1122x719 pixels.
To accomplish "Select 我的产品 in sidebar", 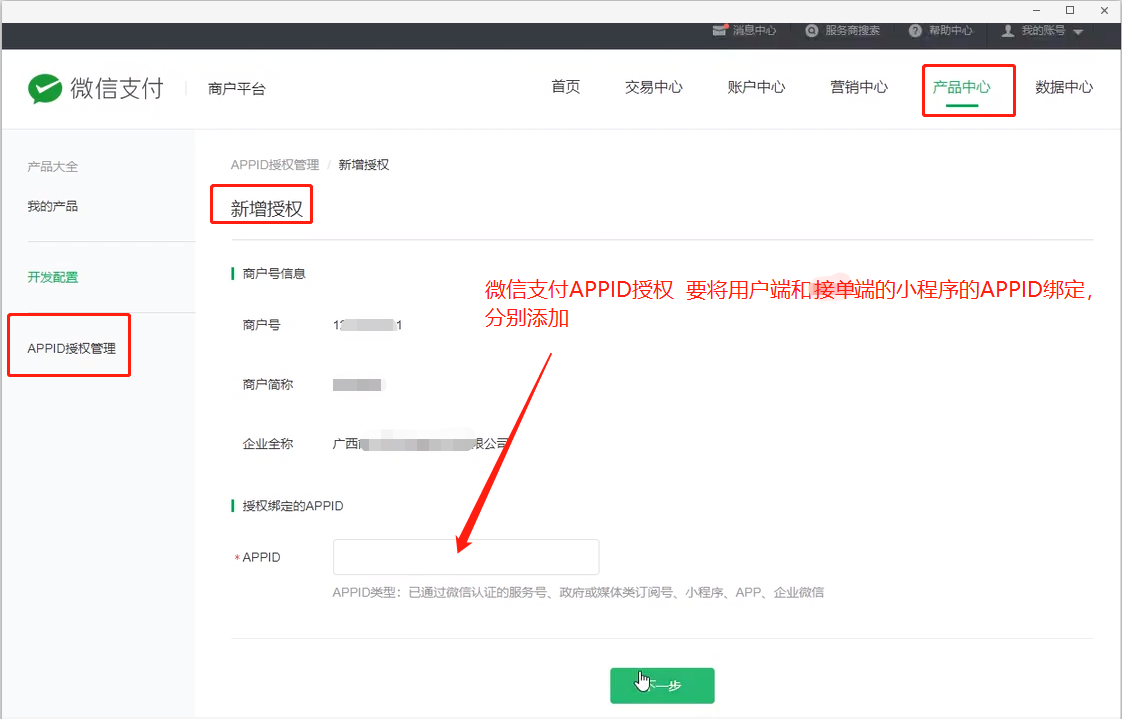I will pyautogui.click(x=52, y=206).
